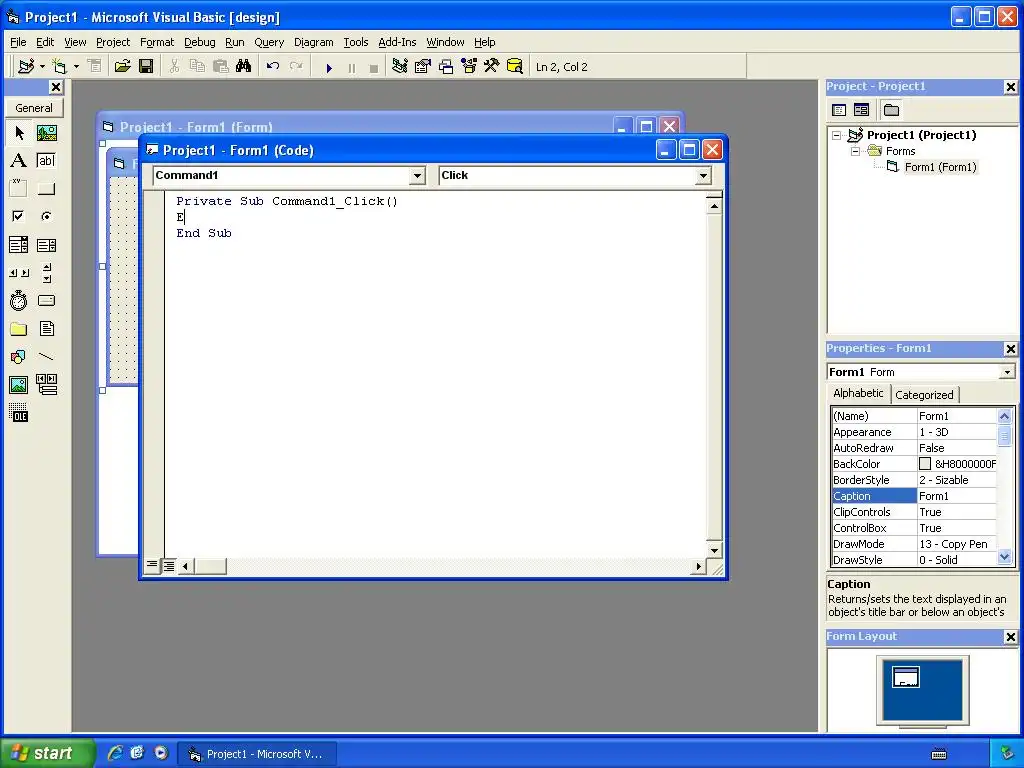Open the Add Standard EXE Project dropdown arrow
This screenshot has width=1024, height=768.
[x=42, y=67]
